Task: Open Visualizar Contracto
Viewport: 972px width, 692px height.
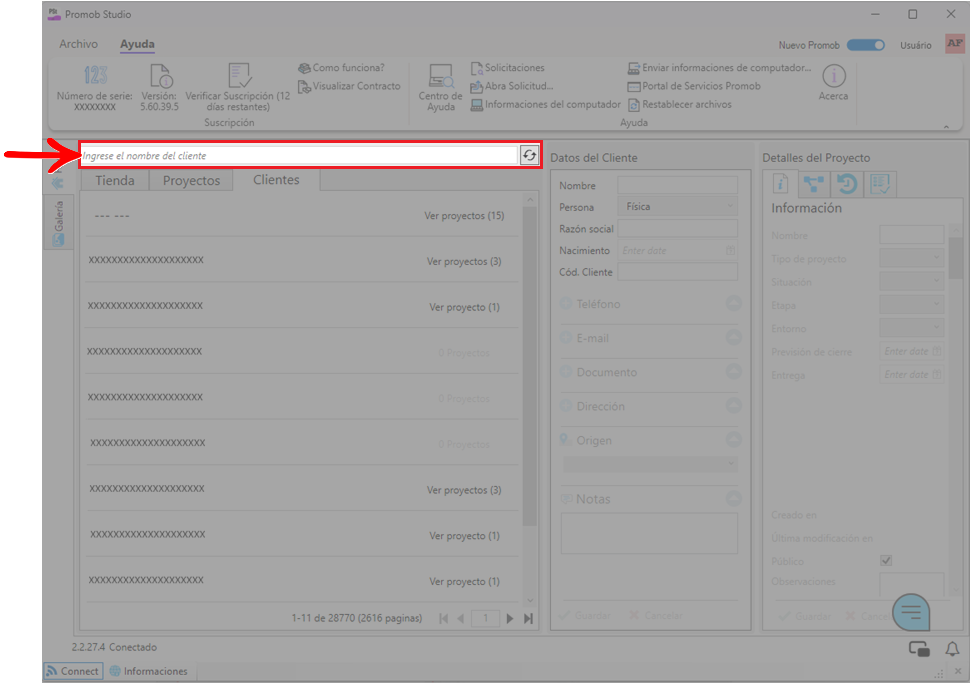Action: tap(350, 86)
